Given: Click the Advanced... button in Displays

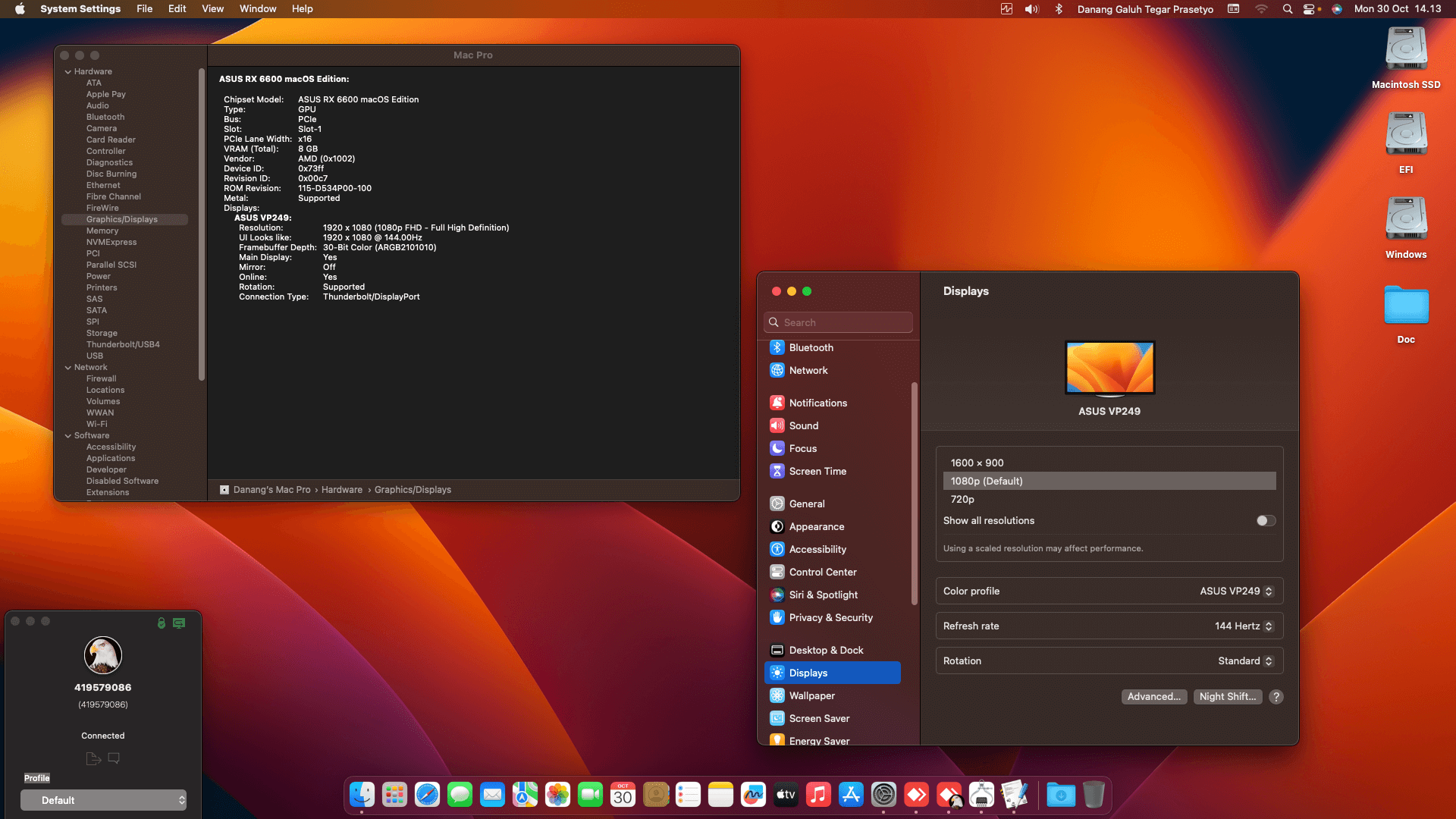Looking at the screenshot, I should coord(1153,696).
